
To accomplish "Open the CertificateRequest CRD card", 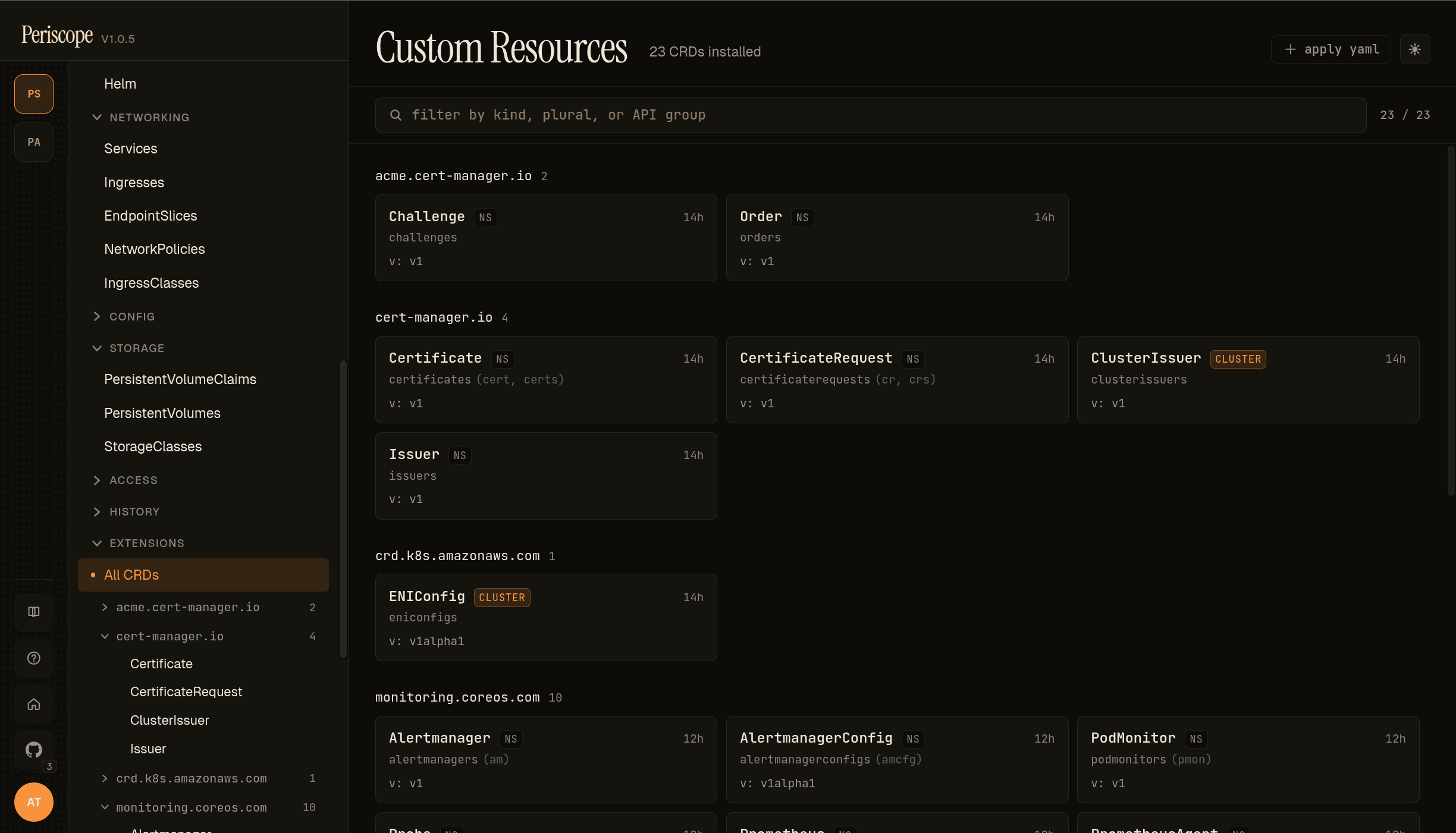I will tap(897, 380).
